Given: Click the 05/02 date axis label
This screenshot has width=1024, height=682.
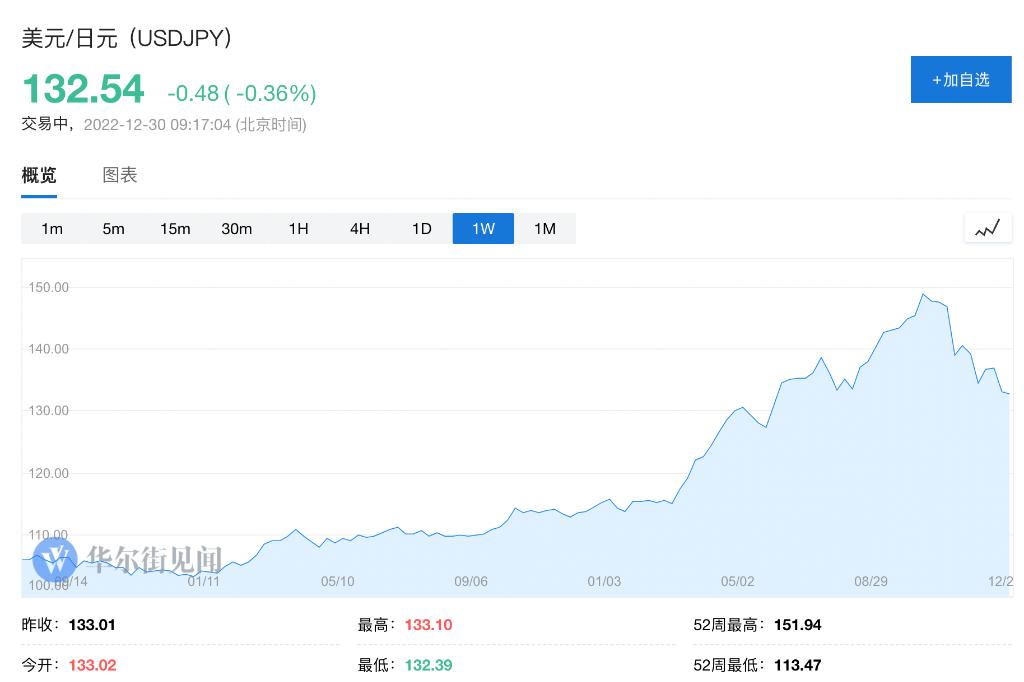Looking at the screenshot, I should coord(737,581).
